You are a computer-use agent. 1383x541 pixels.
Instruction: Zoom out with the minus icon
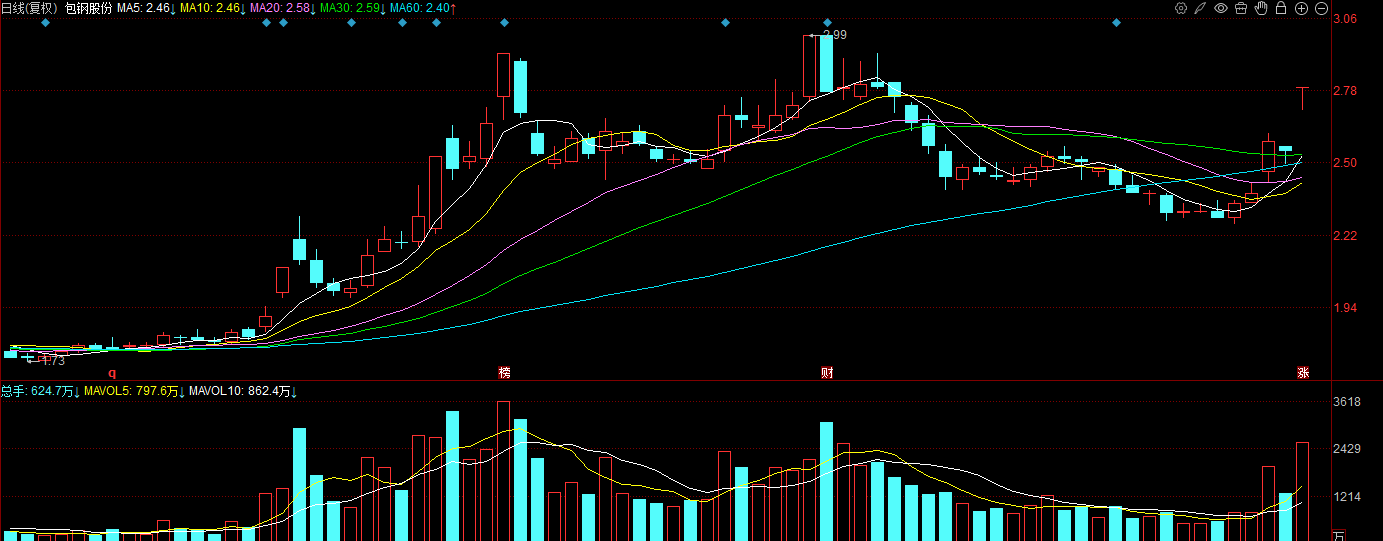1321,8
